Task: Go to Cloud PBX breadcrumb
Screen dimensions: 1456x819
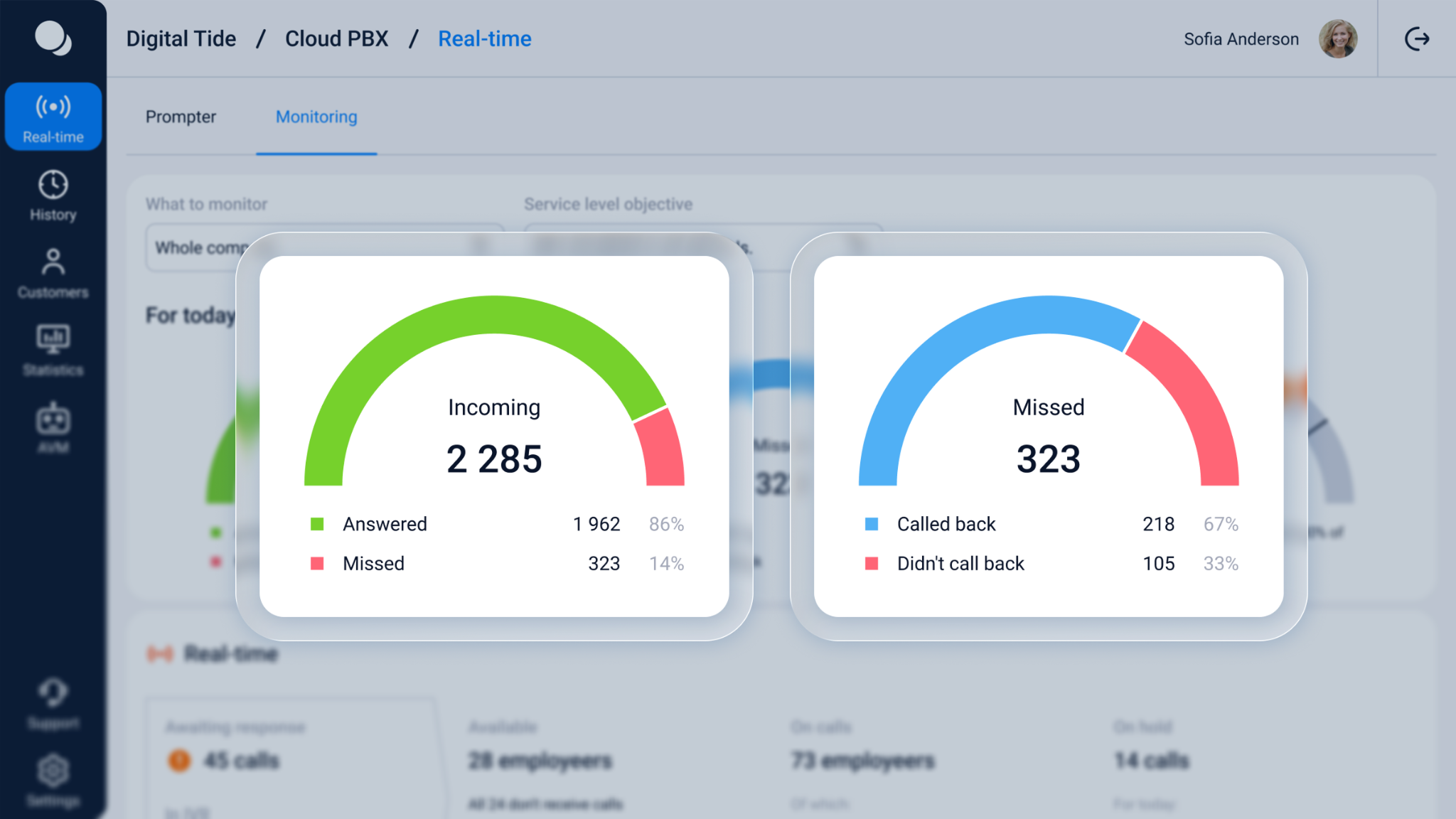Action: pyautogui.click(x=337, y=38)
